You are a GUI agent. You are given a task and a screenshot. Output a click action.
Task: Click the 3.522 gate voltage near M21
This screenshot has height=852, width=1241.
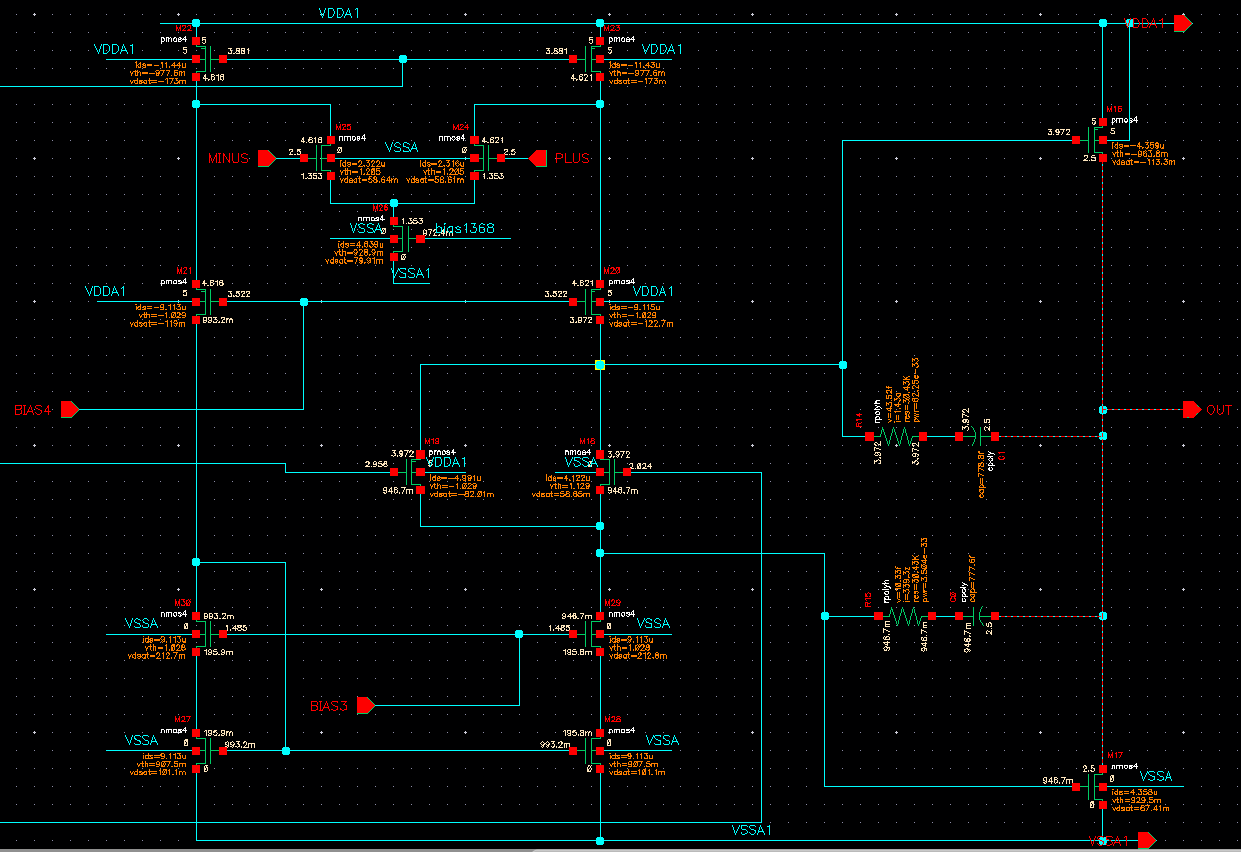[x=239, y=294]
